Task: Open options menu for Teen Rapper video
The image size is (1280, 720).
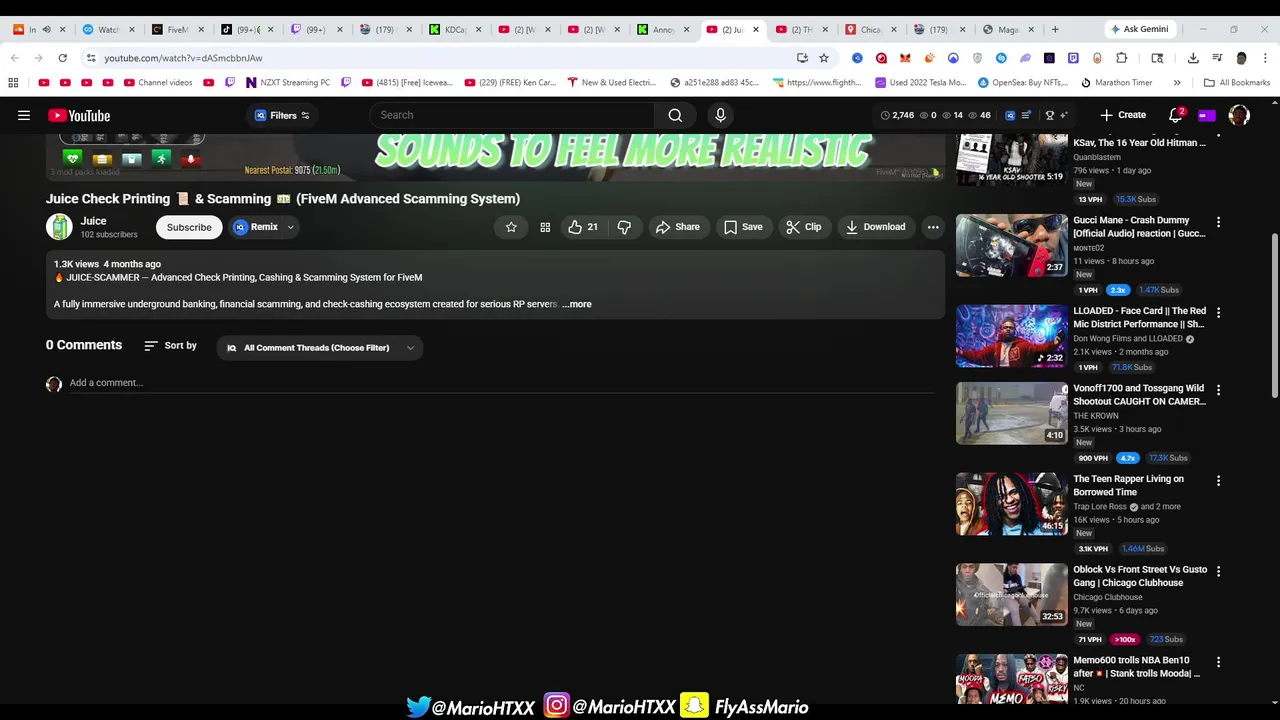Action: (x=1218, y=481)
